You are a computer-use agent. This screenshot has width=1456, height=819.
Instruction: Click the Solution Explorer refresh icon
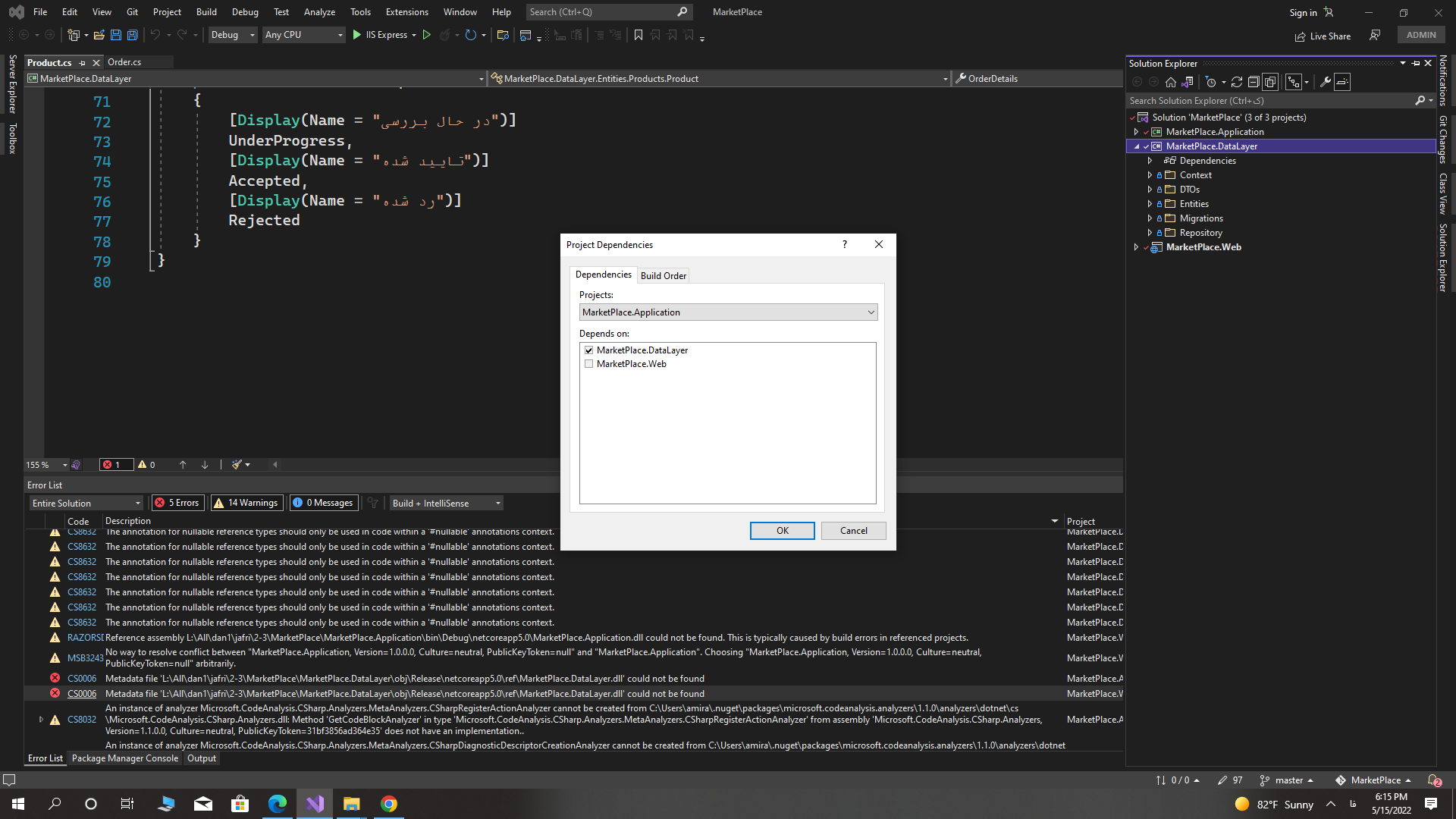(1237, 82)
